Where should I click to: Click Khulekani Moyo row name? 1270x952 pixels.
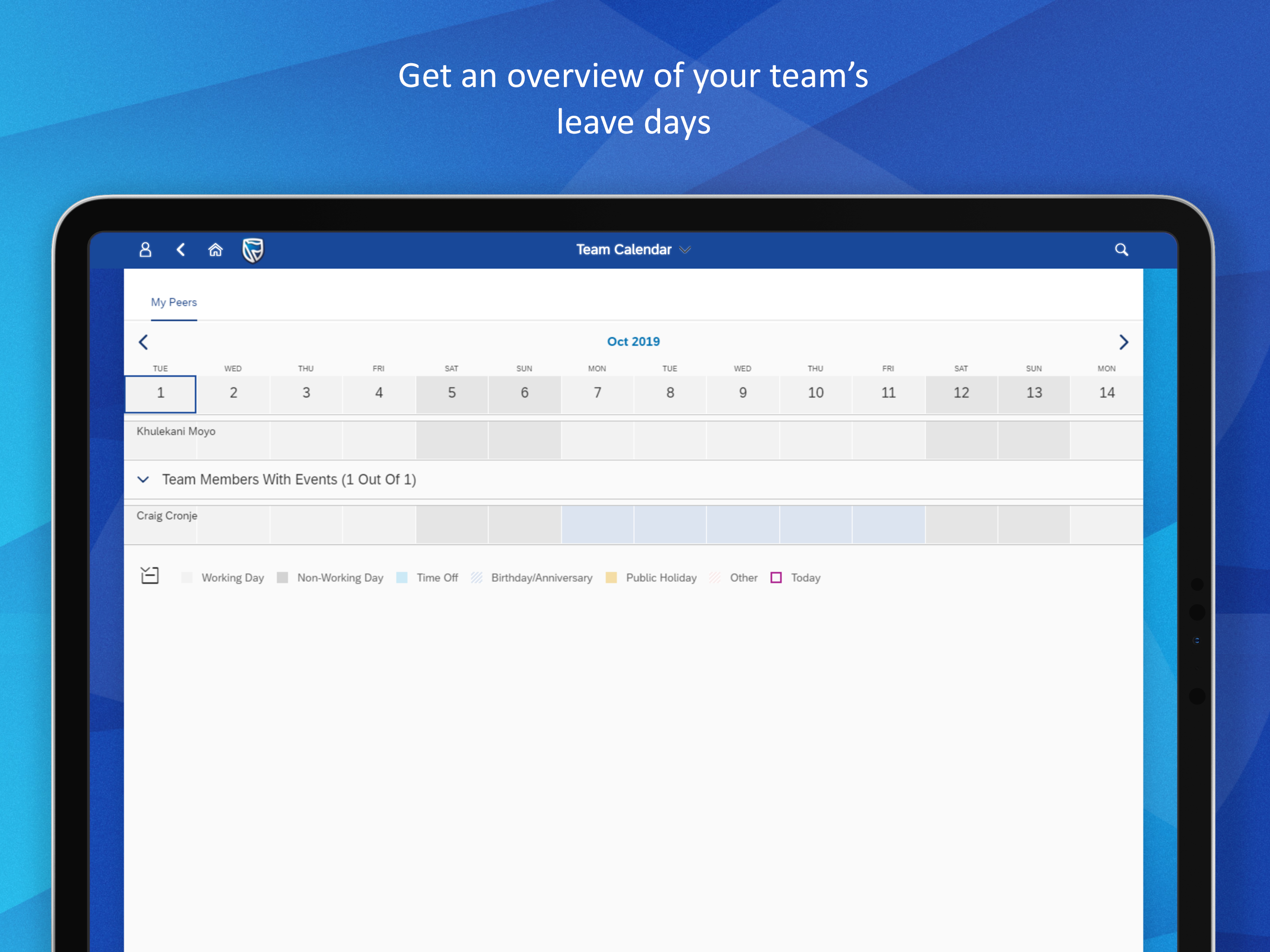176,431
